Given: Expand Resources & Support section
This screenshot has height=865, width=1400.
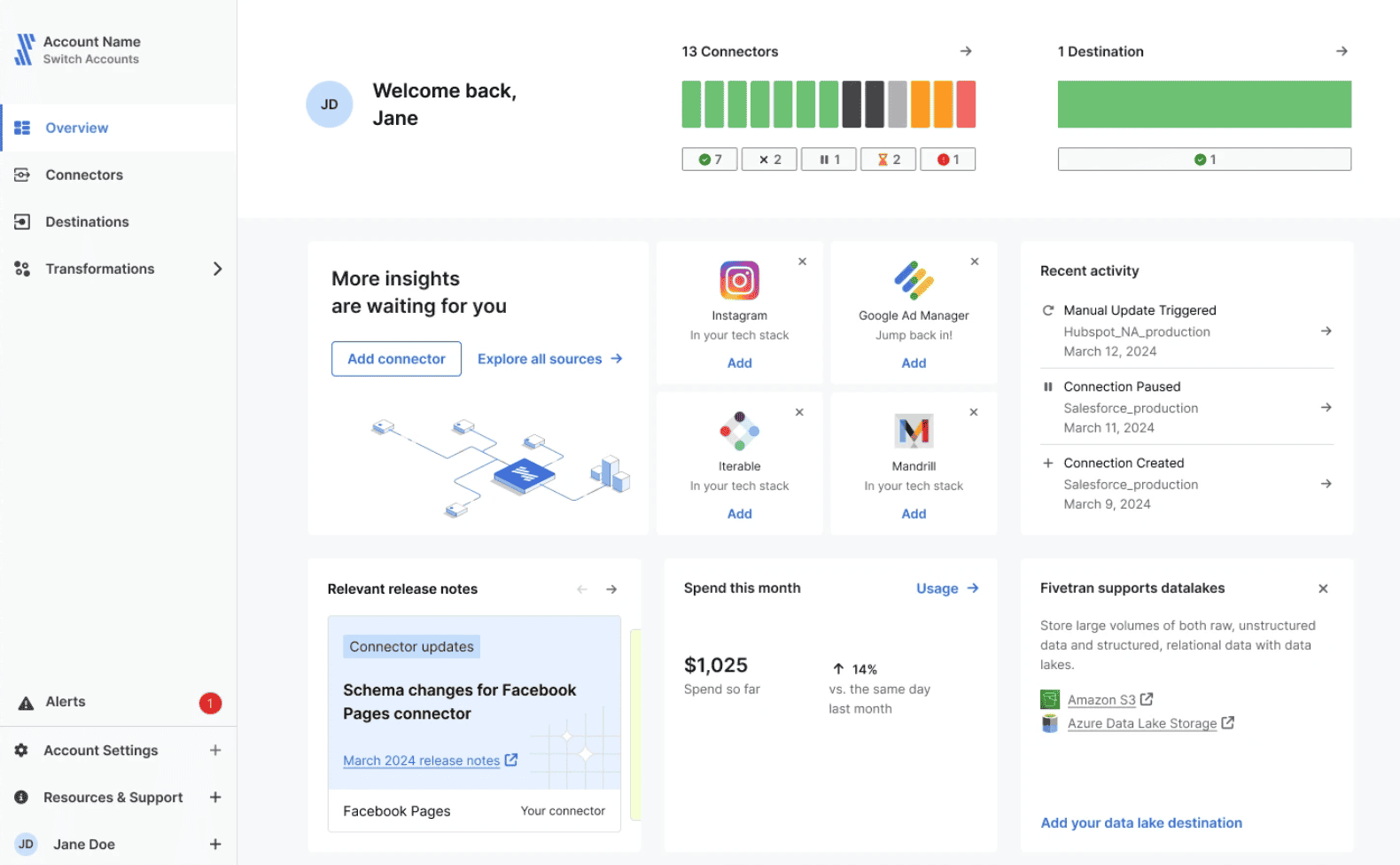Looking at the screenshot, I should pos(215,798).
